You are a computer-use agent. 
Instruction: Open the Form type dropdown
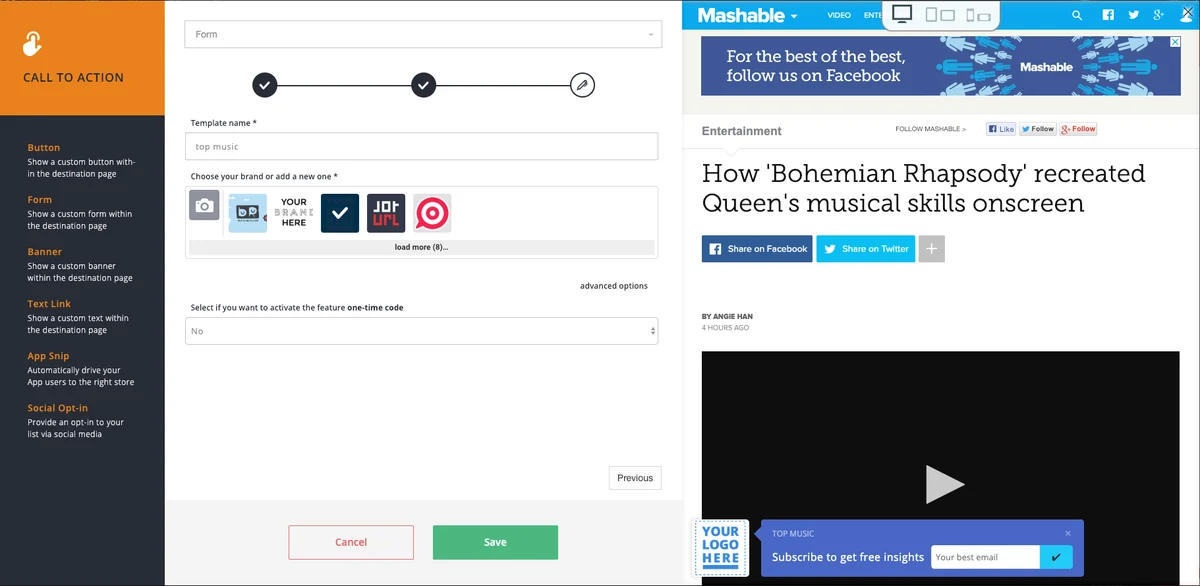423,34
